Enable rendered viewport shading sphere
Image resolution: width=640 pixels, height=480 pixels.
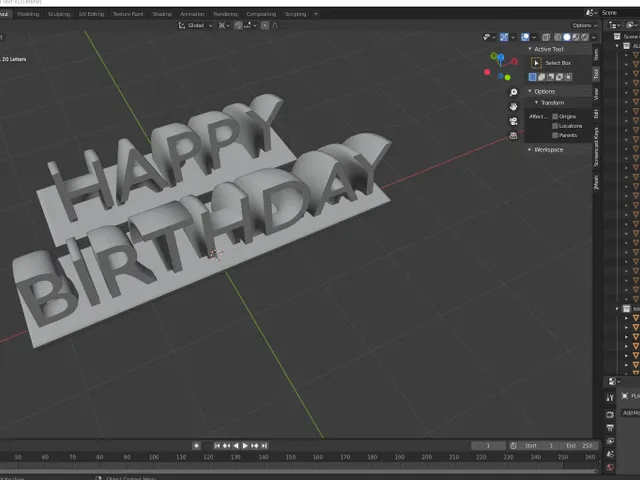(x=584, y=37)
